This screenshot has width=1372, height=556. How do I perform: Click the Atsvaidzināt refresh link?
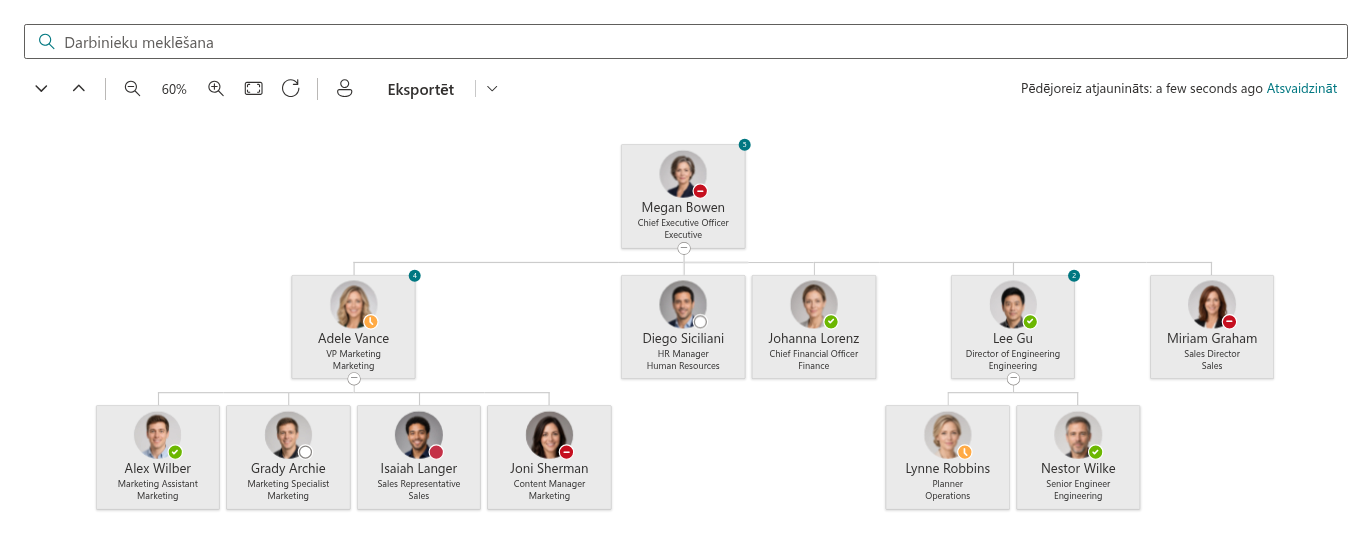[x=1302, y=88]
